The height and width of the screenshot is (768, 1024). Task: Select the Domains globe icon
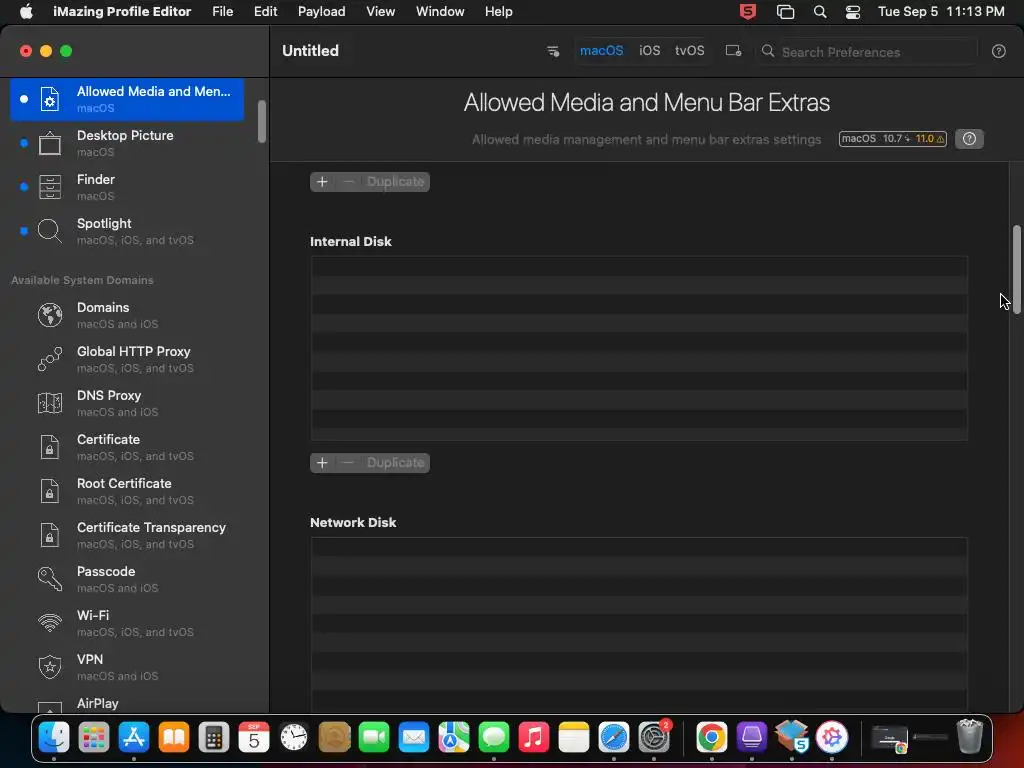coord(50,315)
